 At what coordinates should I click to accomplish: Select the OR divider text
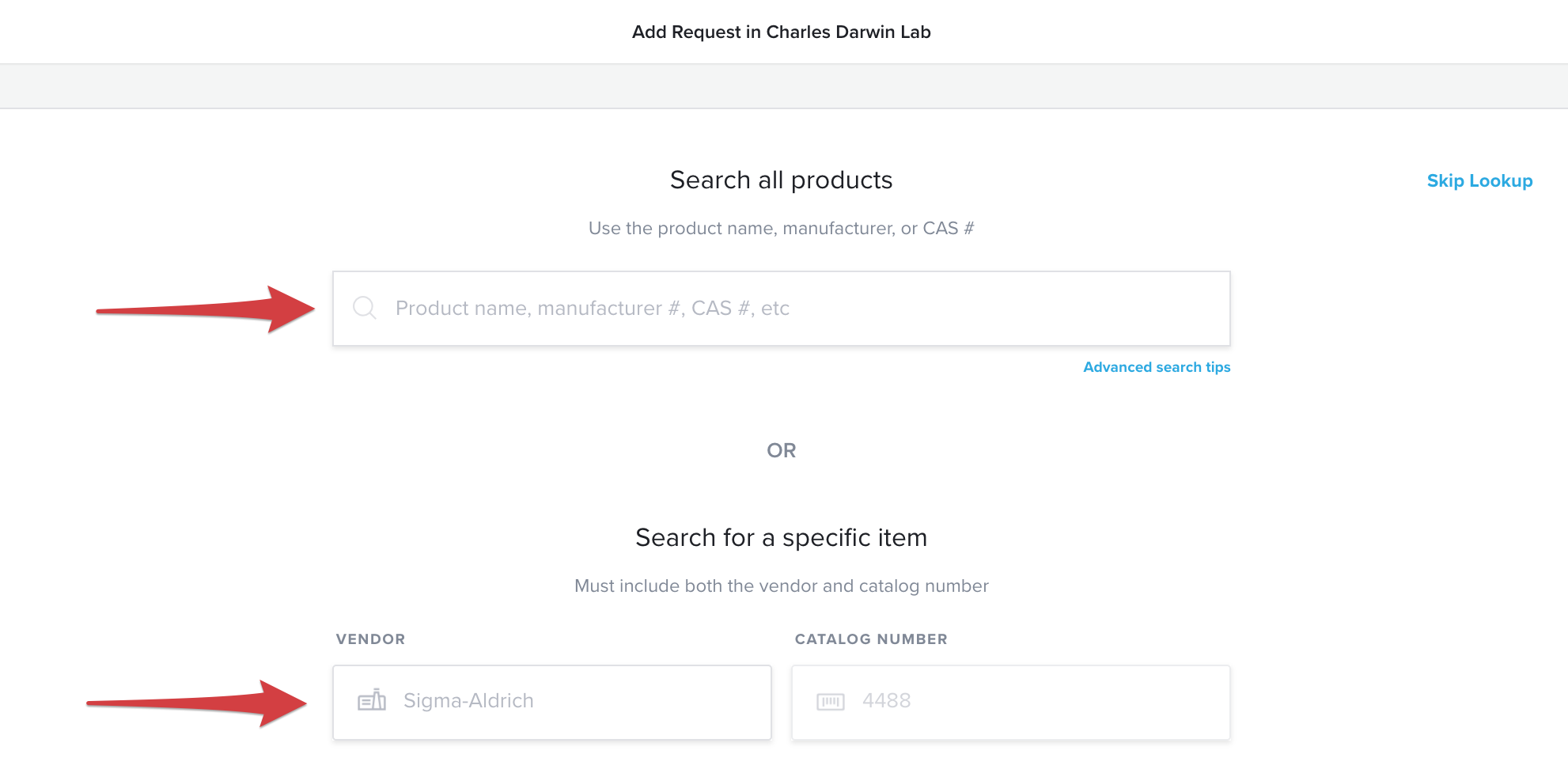pos(782,451)
